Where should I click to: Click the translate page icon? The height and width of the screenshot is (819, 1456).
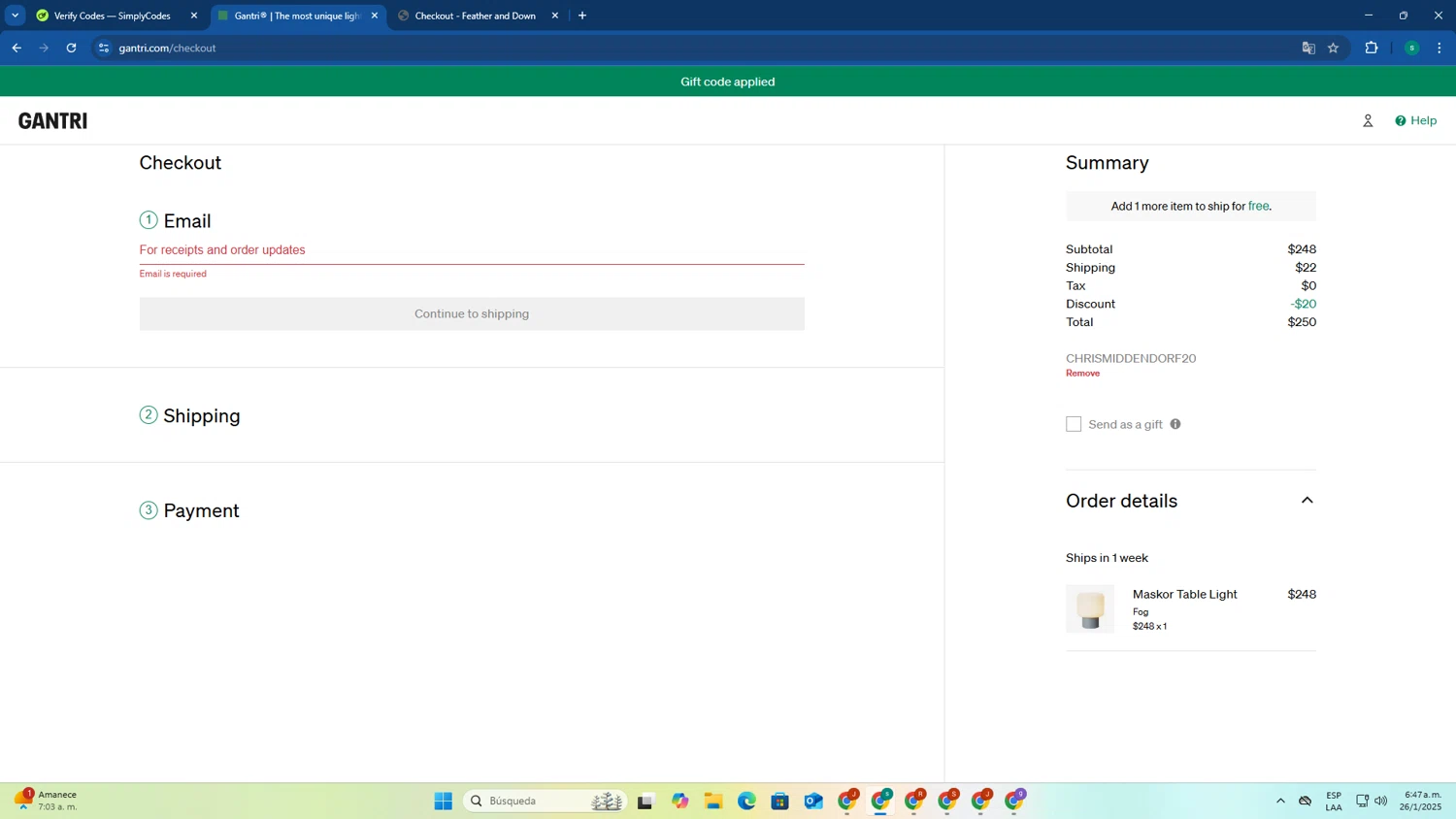pos(1308,48)
